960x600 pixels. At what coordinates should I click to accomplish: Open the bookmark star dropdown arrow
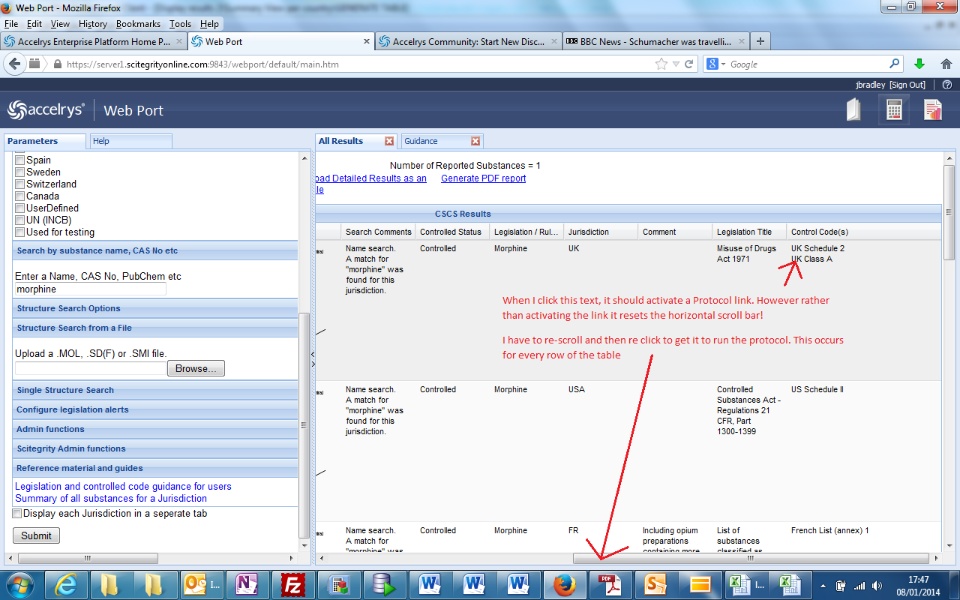pos(676,64)
